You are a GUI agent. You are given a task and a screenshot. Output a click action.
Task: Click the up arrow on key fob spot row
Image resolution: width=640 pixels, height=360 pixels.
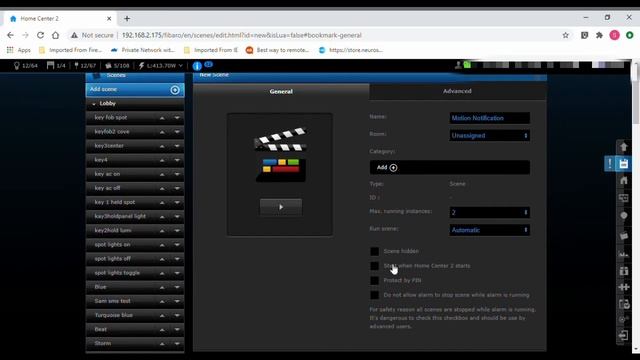click(x=162, y=118)
